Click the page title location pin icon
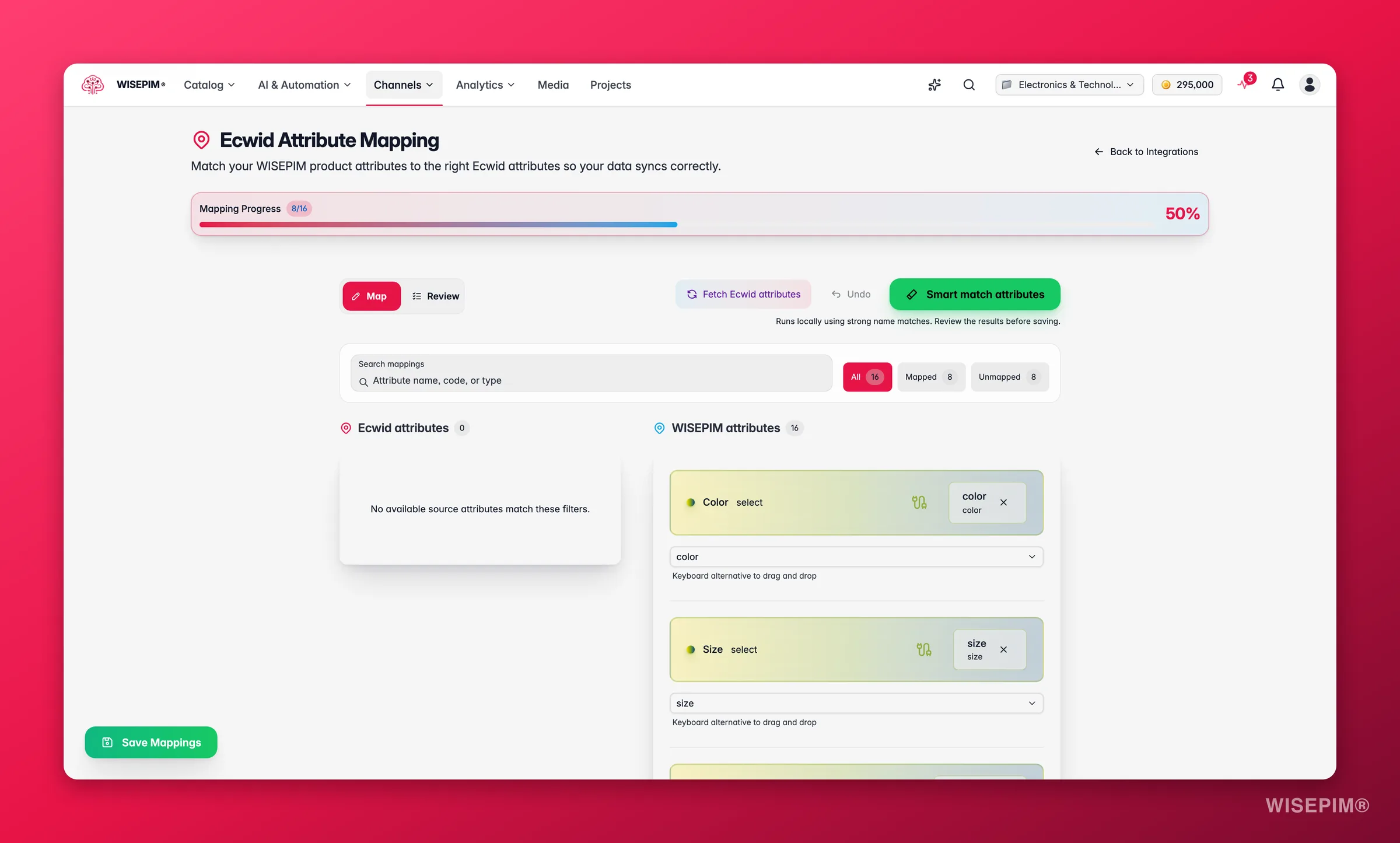Viewport: 1400px width, 843px height. (201, 140)
